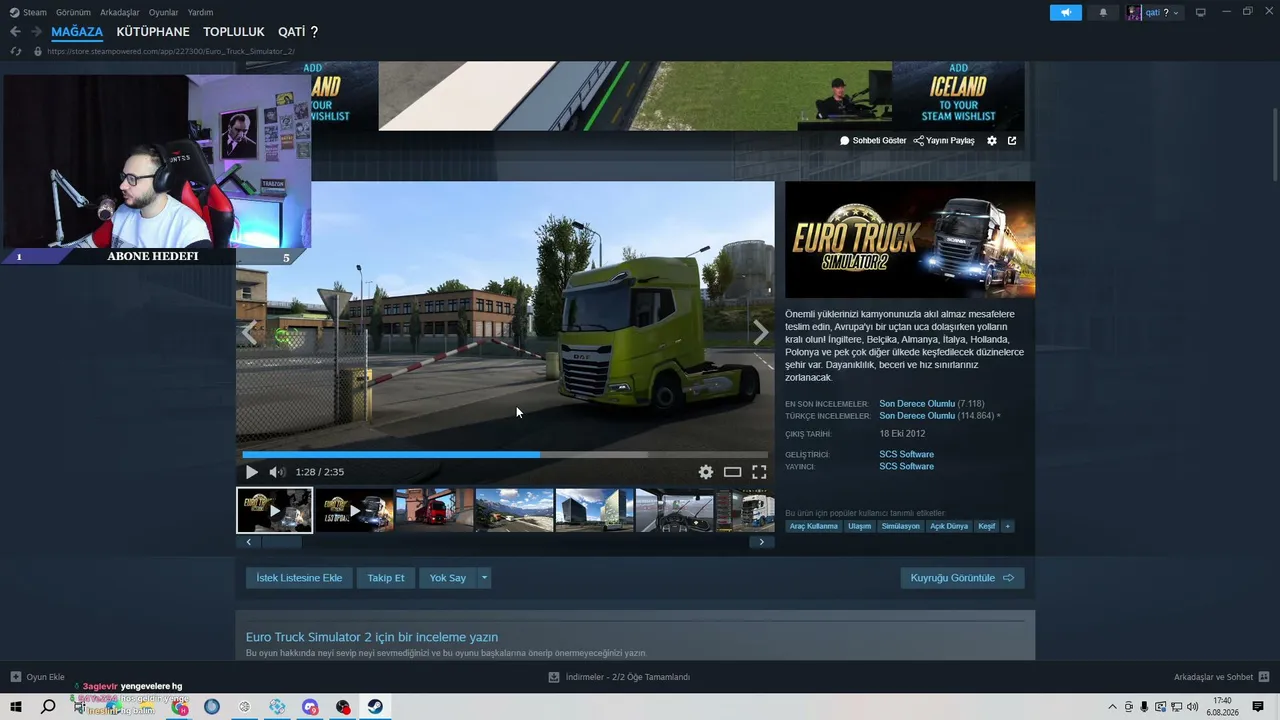Click the Steam icon in the taskbar
This screenshot has height=720, width=1280.
[x=375, y=707]
